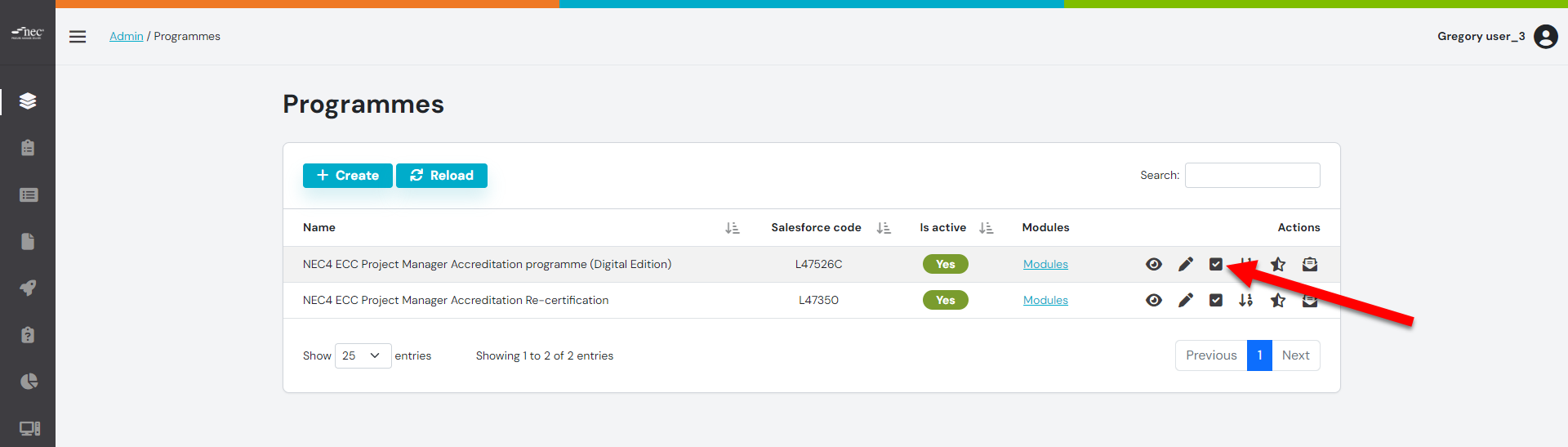Click the NEC4 ECC Re-certification programme name

[x=456, y=300]
